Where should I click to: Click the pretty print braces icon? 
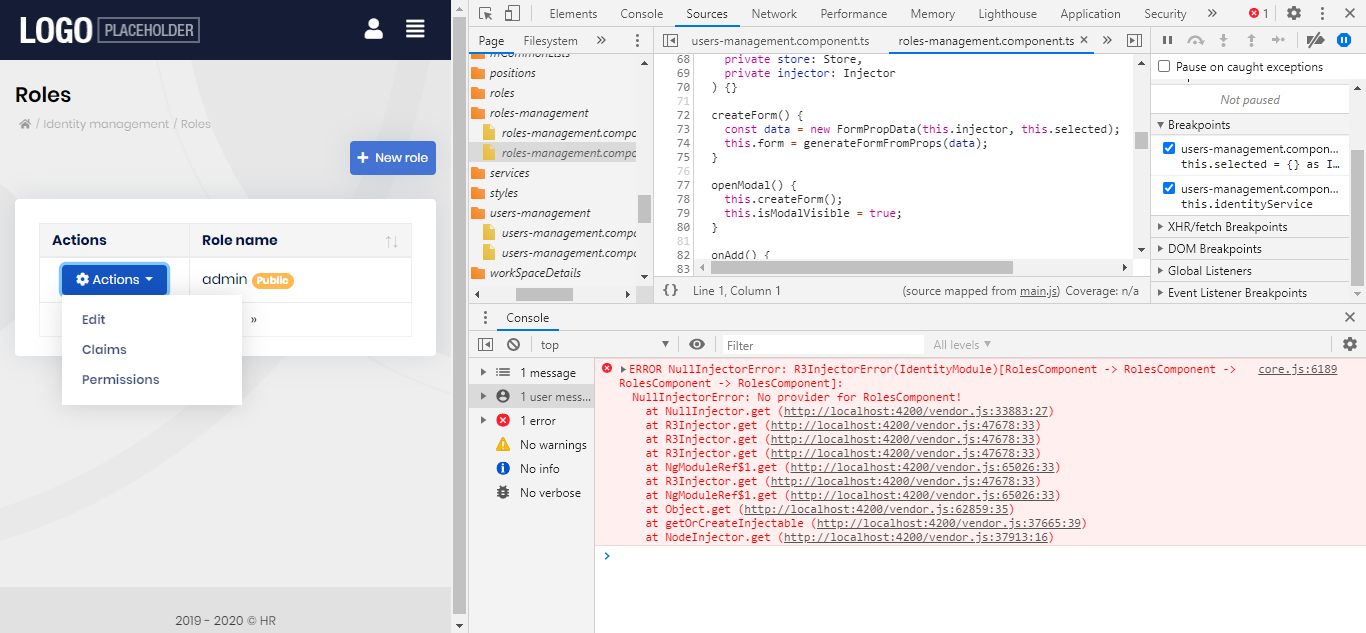[x=670, y=291]
